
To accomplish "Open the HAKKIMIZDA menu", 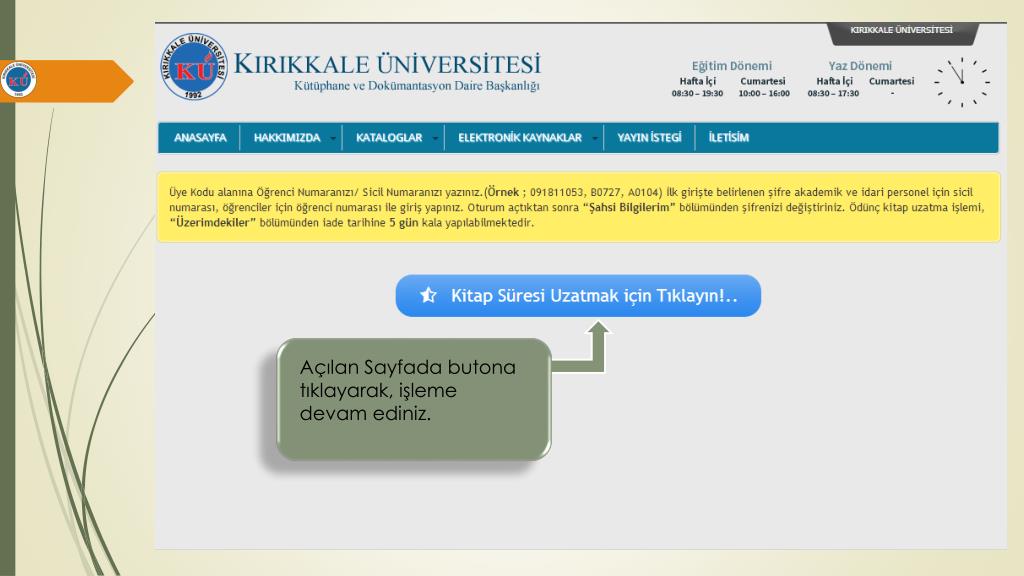I will tap(287, 138).
